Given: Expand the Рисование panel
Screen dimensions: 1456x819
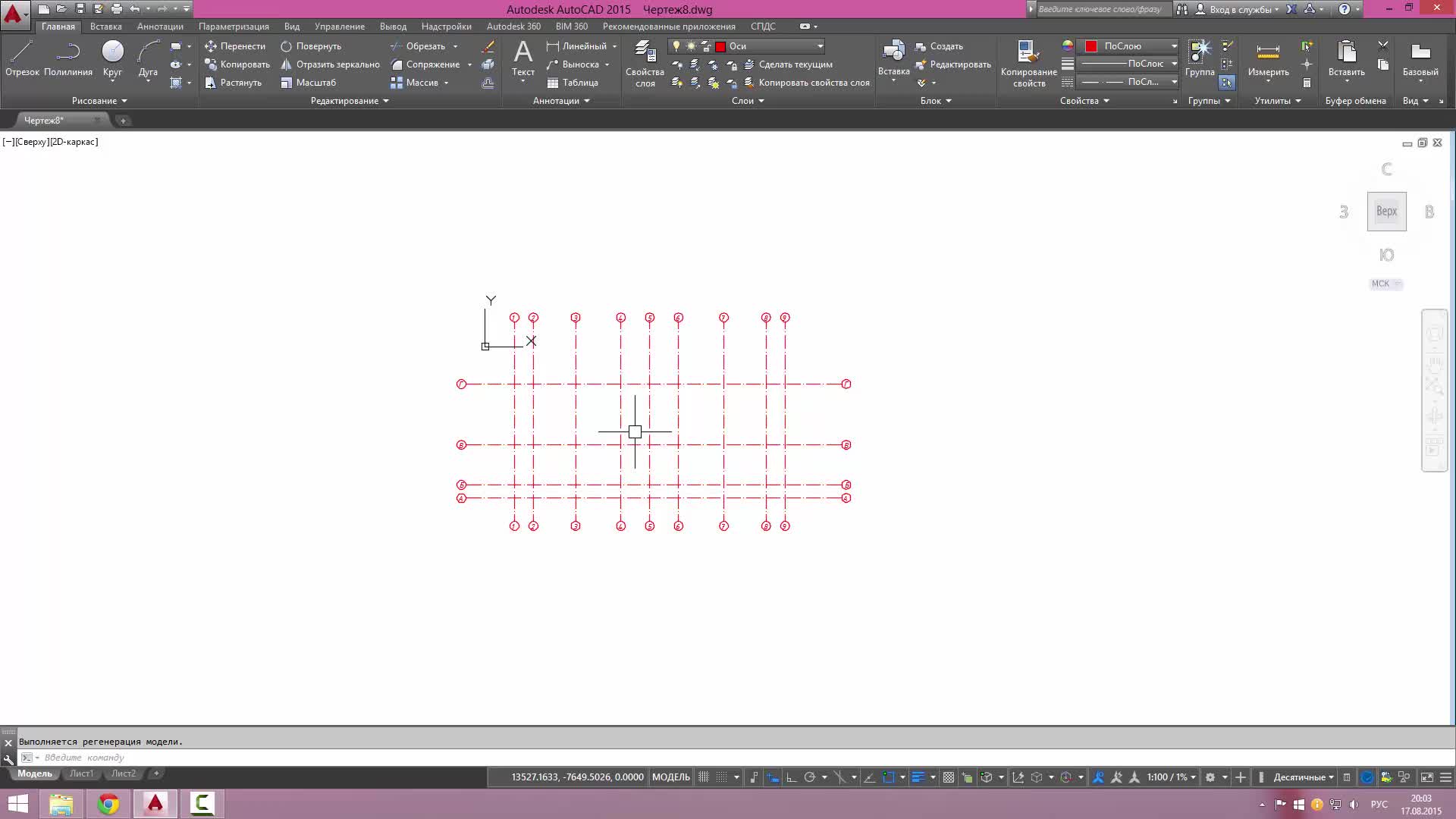Looking at the screenshot, I should (99, 101).
